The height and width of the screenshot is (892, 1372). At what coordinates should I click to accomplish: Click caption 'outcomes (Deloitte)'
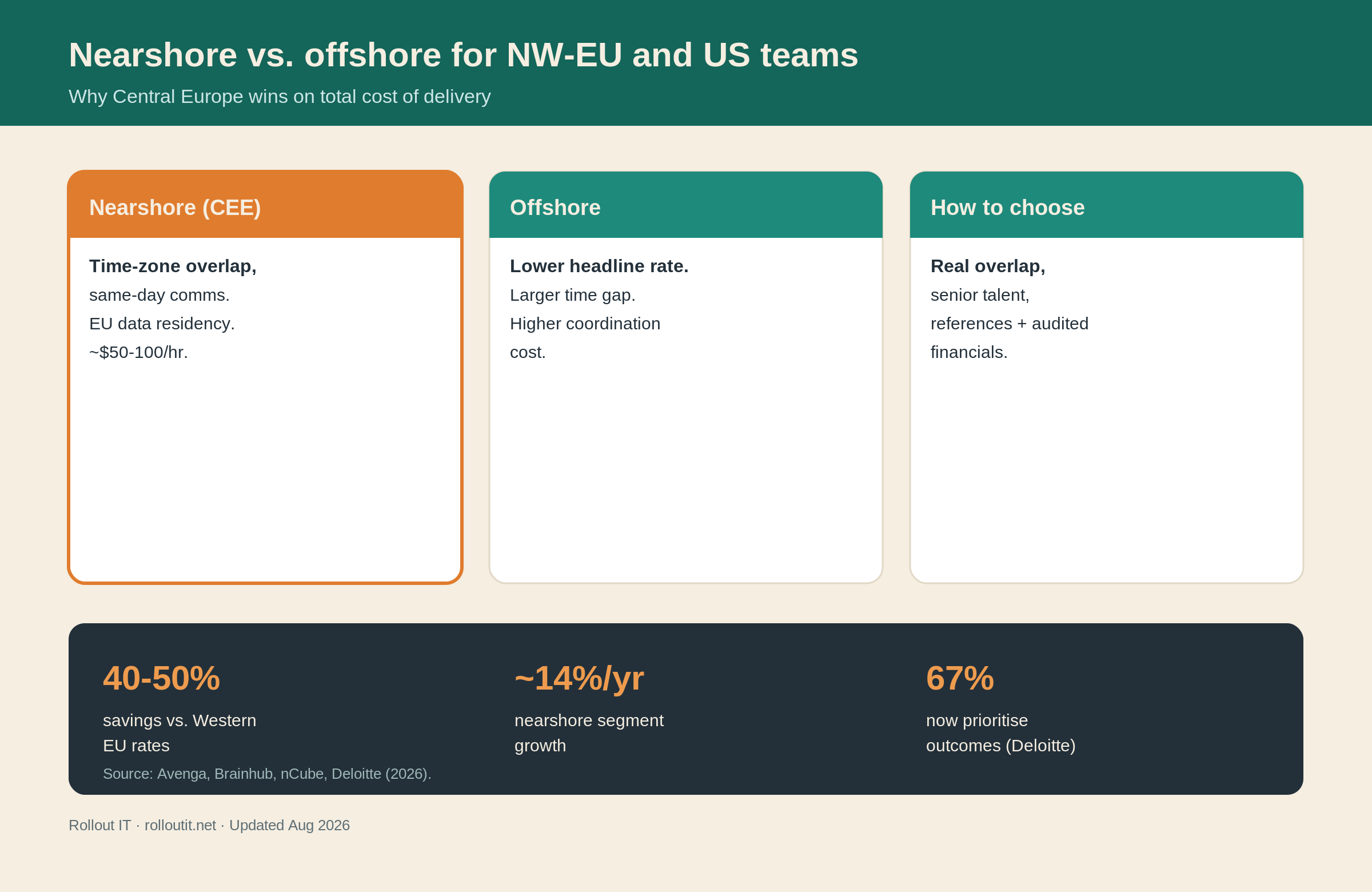pyautogui.click(x=1001, y=746)
